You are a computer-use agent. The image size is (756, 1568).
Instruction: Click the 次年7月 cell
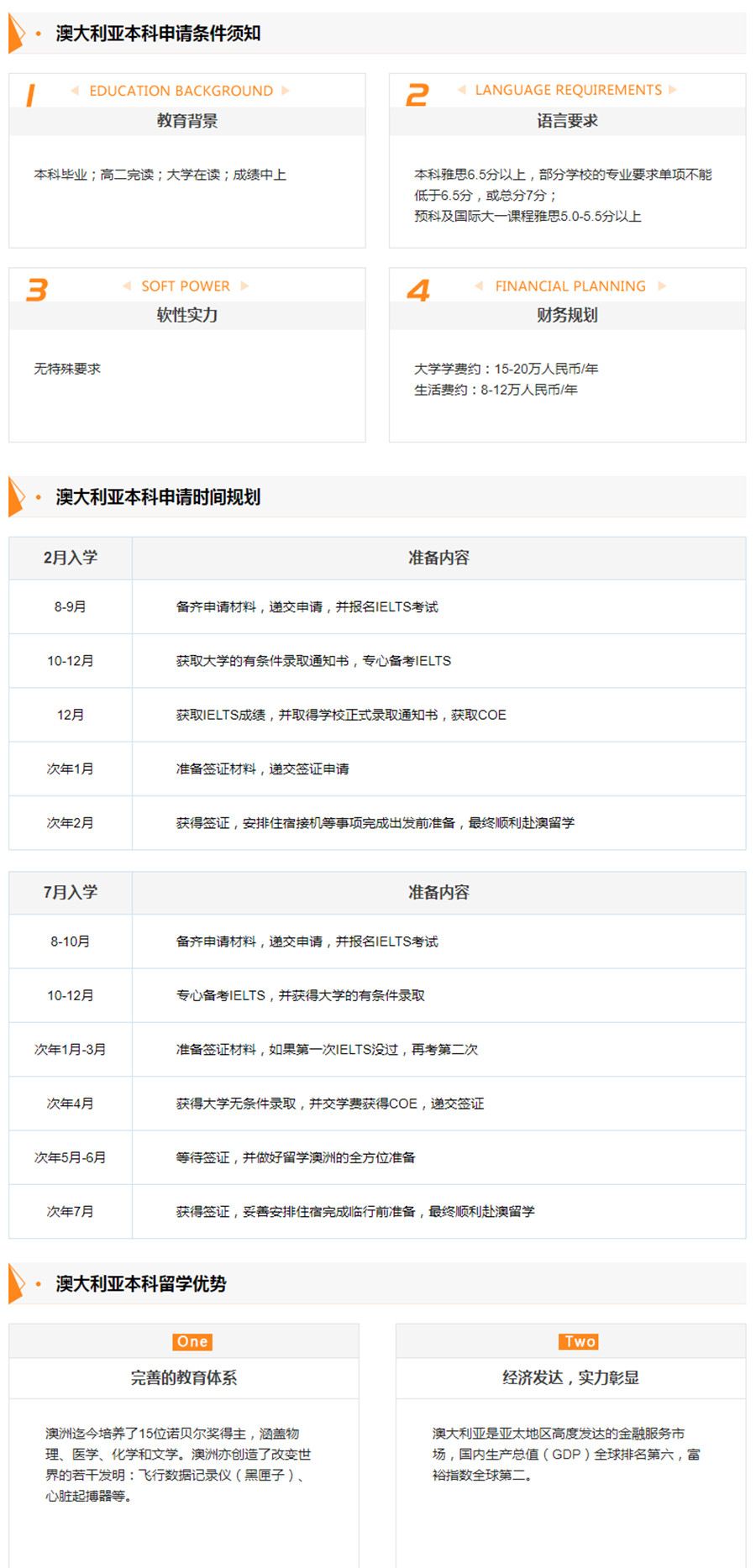pyautogui.click(x=71, y=1212)
